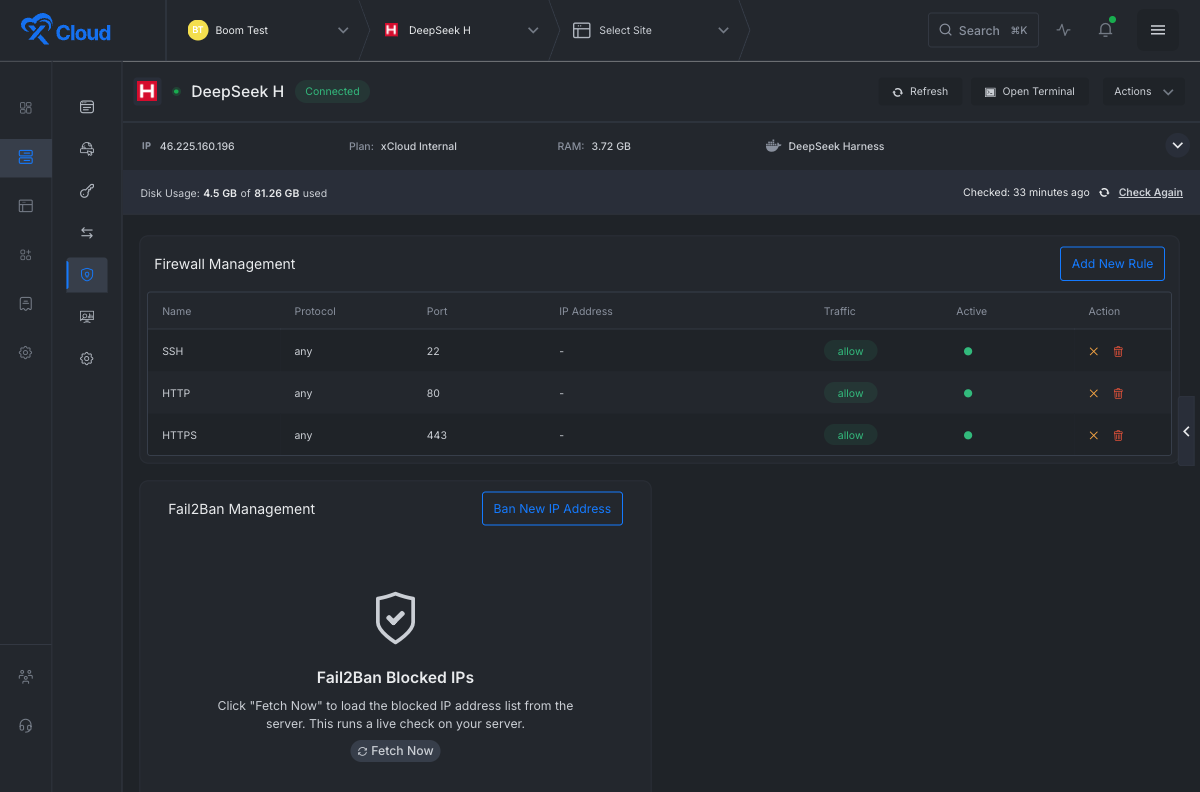The width and height of the screenshot is (1200, 792).
Task: Click the SSH row active indicator
Action: pos(968,352)
